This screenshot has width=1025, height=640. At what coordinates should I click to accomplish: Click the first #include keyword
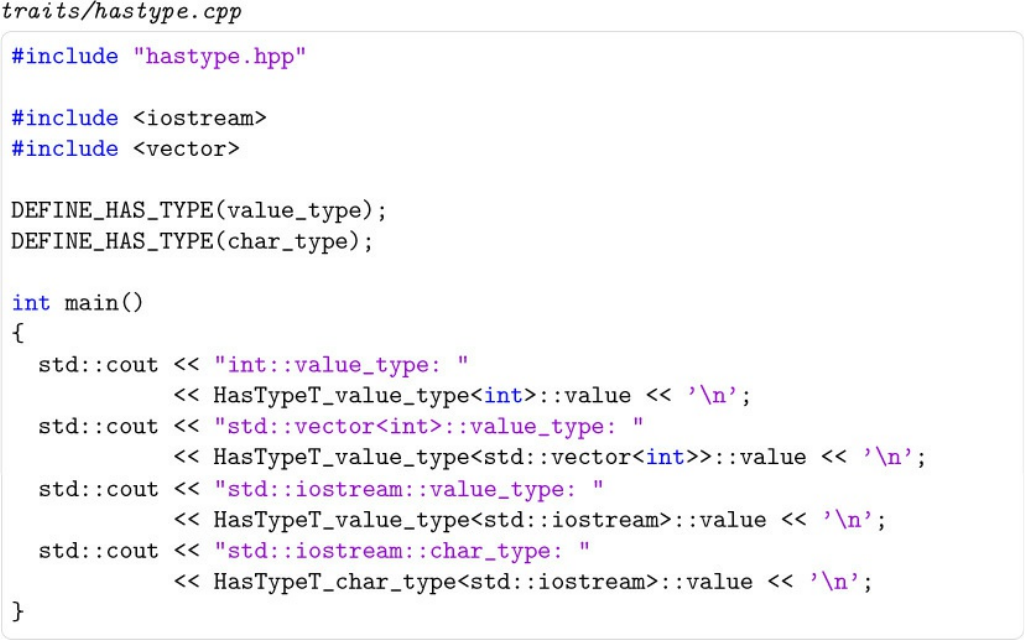65,56
